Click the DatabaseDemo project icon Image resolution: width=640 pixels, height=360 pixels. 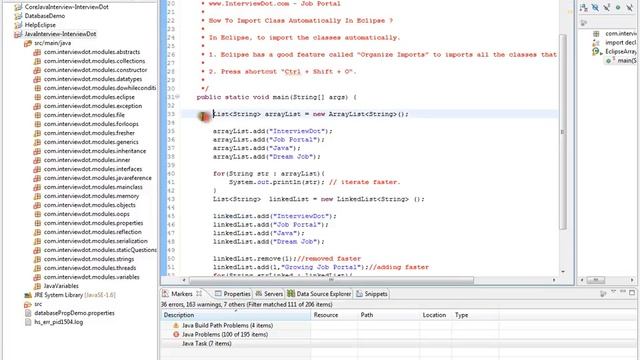[x=18, y=16]
